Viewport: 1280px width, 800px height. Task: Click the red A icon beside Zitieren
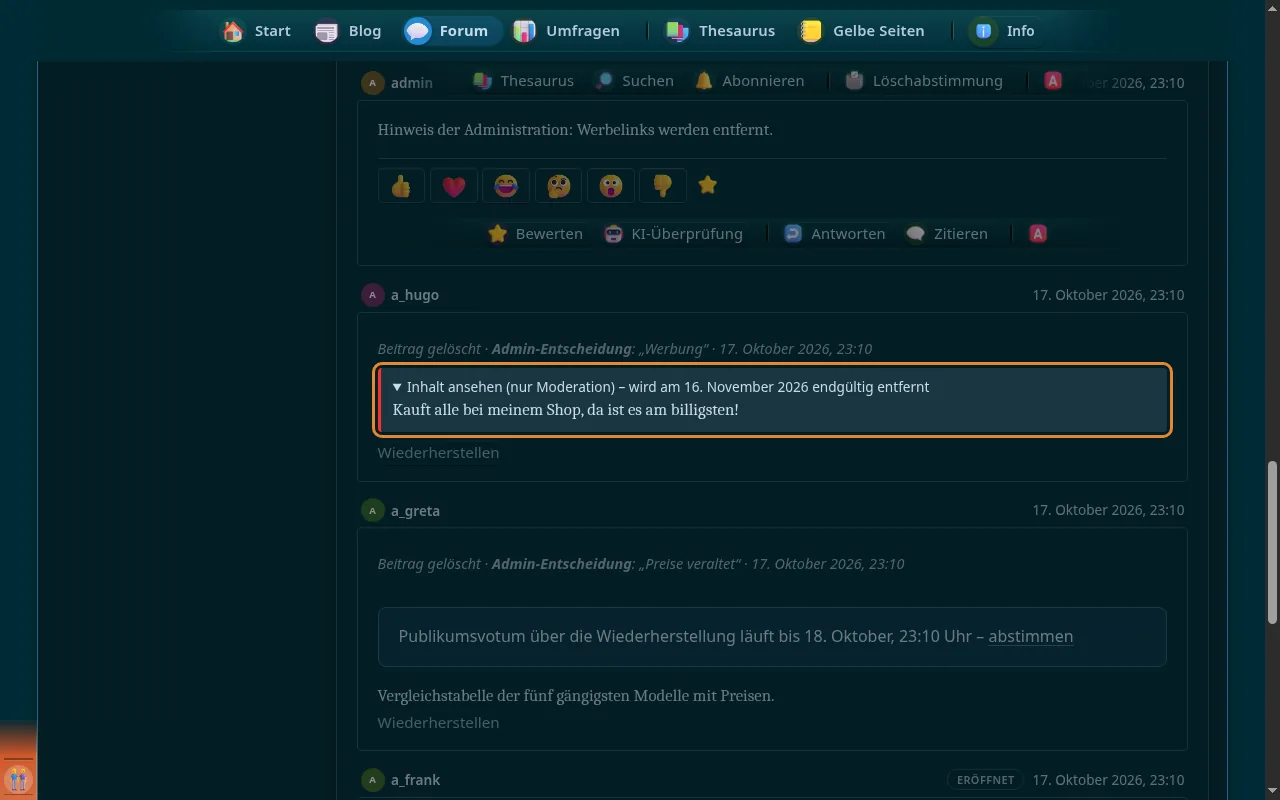pos(1039,234)
